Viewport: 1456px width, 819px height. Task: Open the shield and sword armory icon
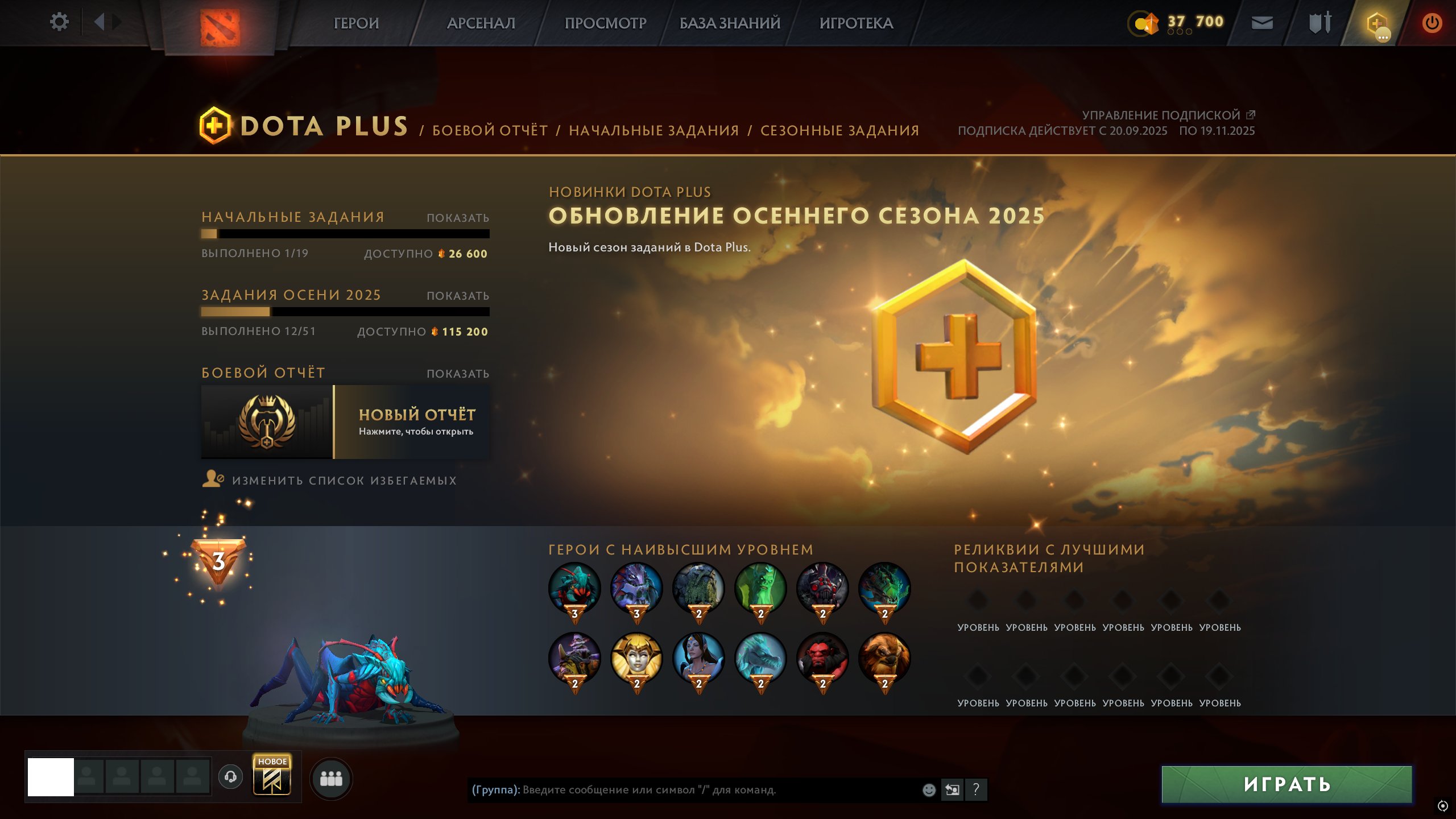coord(1320,23)
